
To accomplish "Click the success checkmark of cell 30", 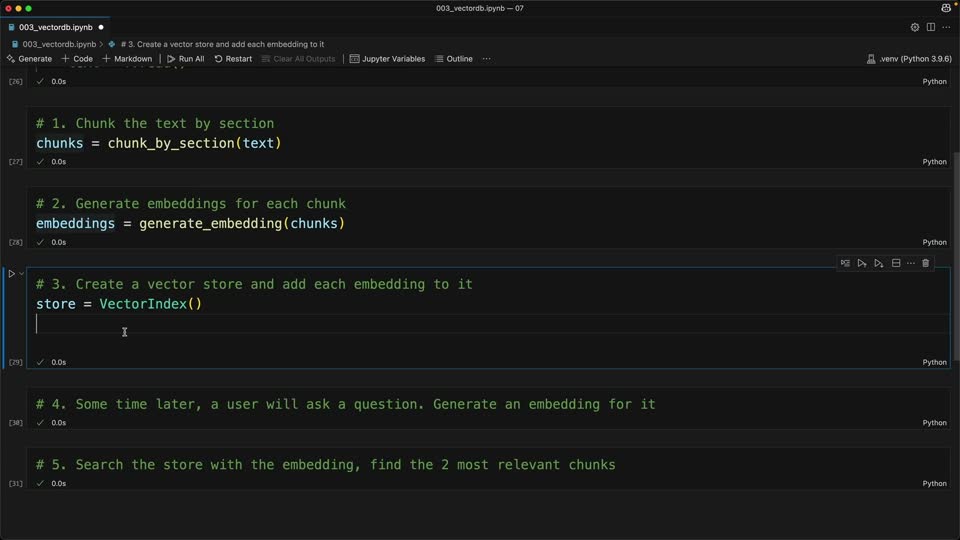I will click(40, 422).
